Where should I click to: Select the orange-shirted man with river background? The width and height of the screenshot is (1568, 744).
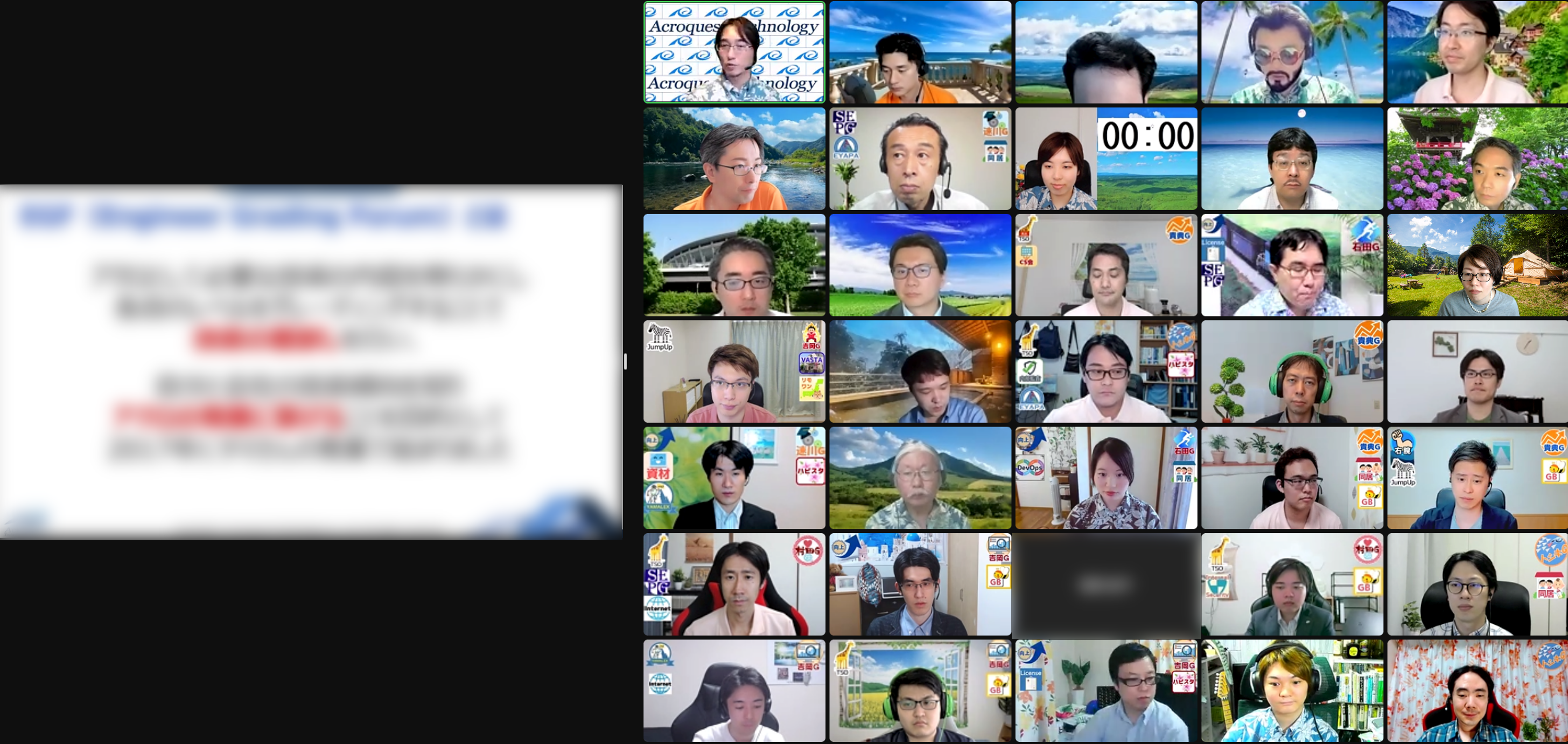(734, 159)
